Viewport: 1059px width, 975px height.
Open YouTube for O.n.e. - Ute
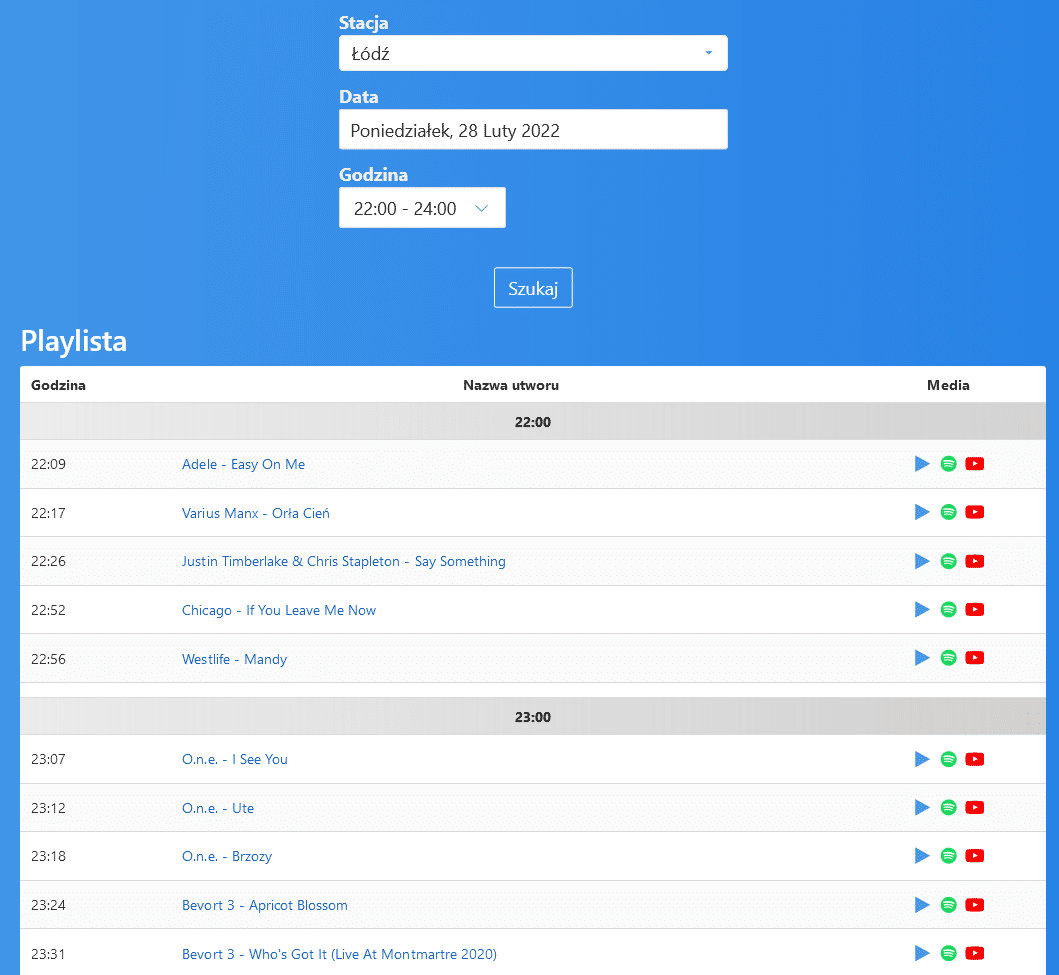[975, 808]
